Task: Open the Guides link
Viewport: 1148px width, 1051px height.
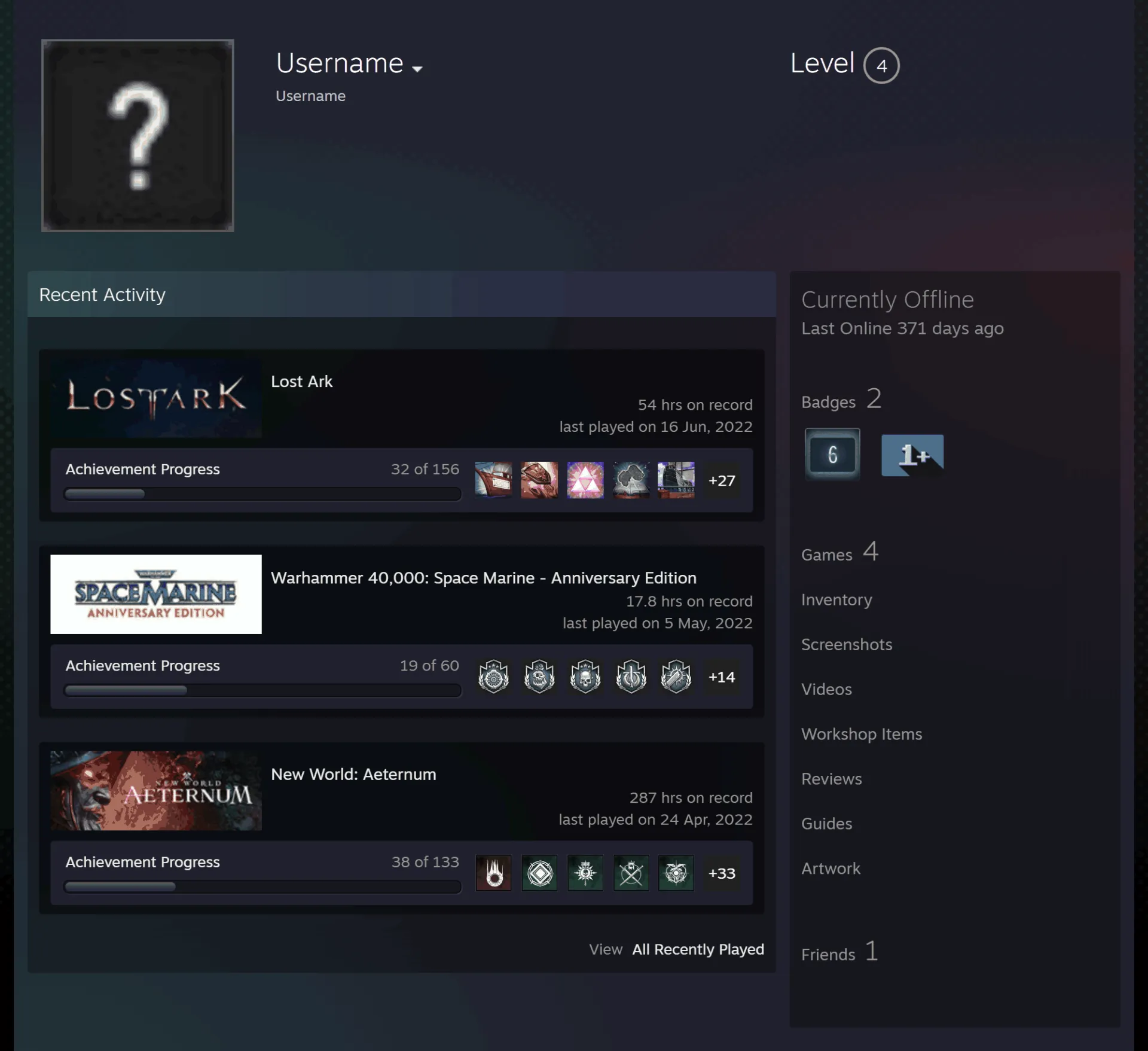Action: click(826, 824)
